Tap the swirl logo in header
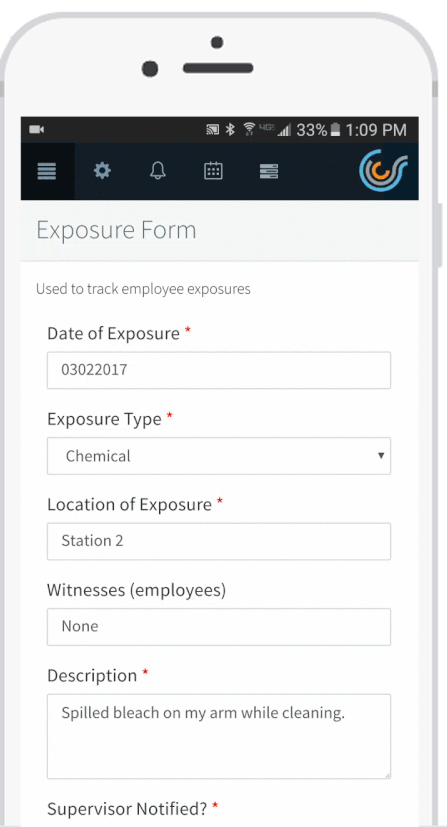The image size is (447, 827). point(384,171)
